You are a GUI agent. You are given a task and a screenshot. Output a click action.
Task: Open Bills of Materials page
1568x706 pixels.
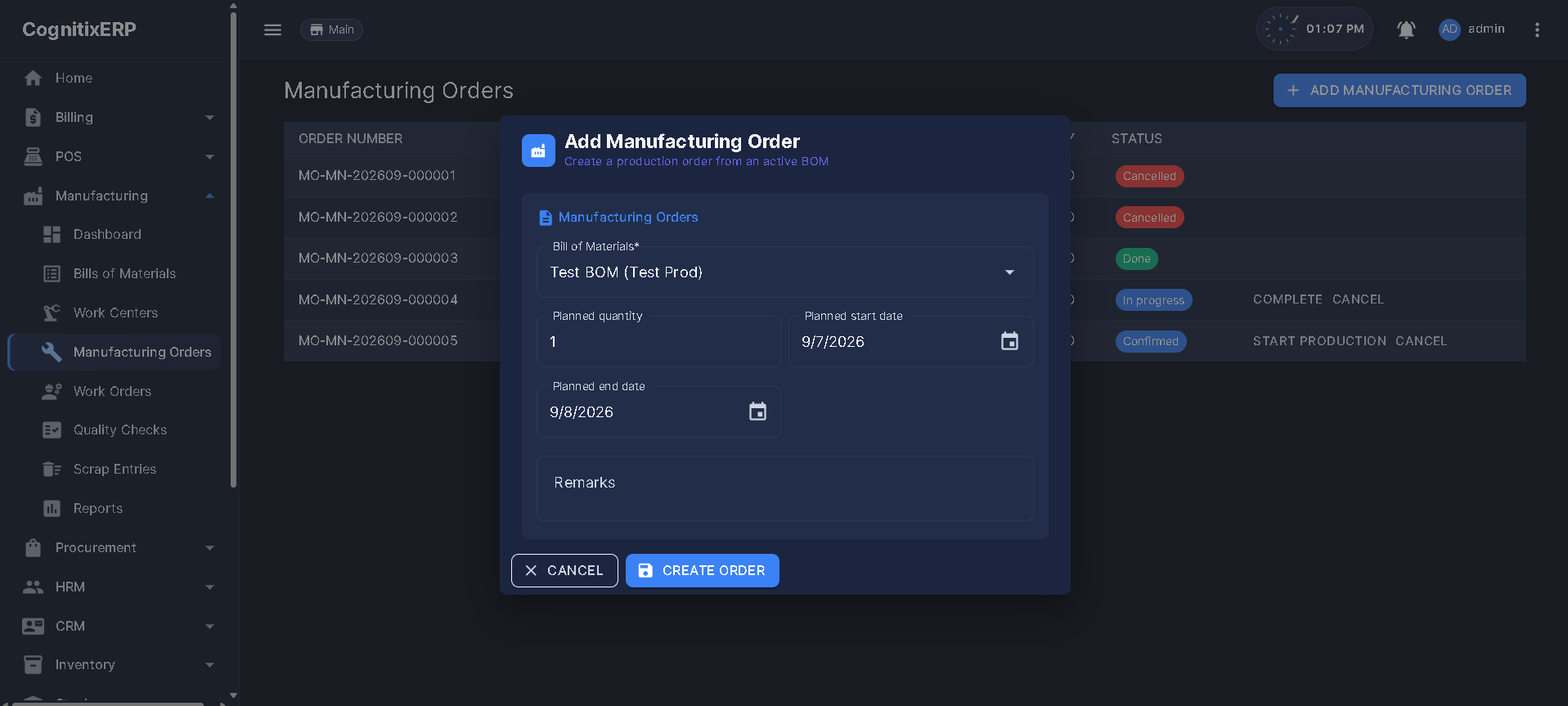tap(124, 273)
